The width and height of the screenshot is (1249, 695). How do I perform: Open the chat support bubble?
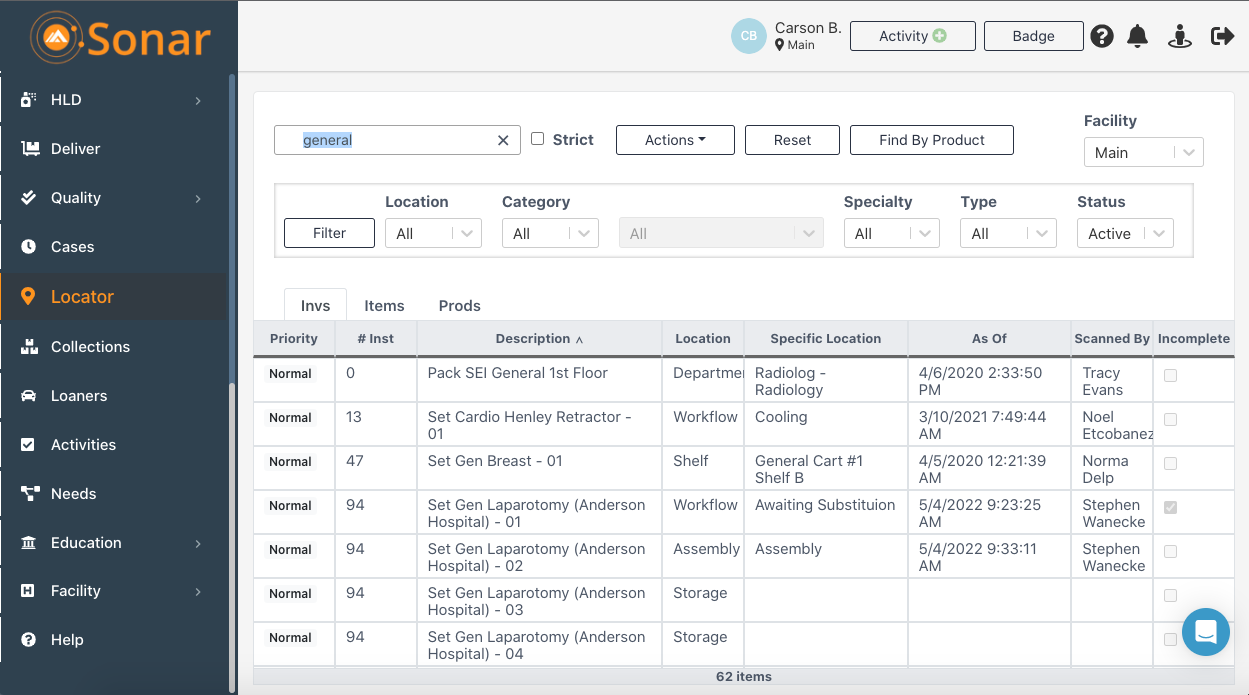pyautogui.click(x=1205, y=632)
